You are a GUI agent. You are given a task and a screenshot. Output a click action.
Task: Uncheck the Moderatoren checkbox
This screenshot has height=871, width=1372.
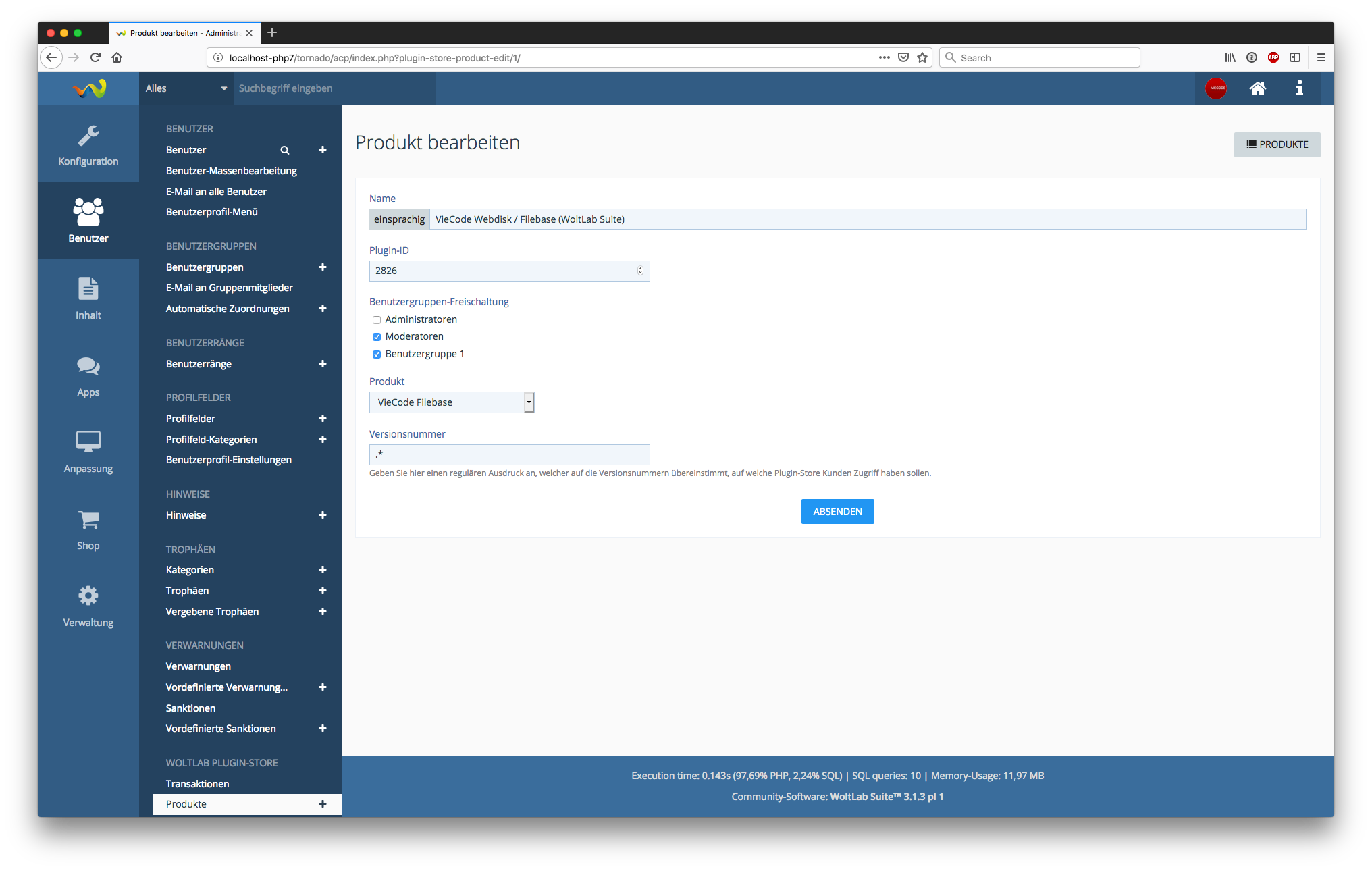[377, 337]
